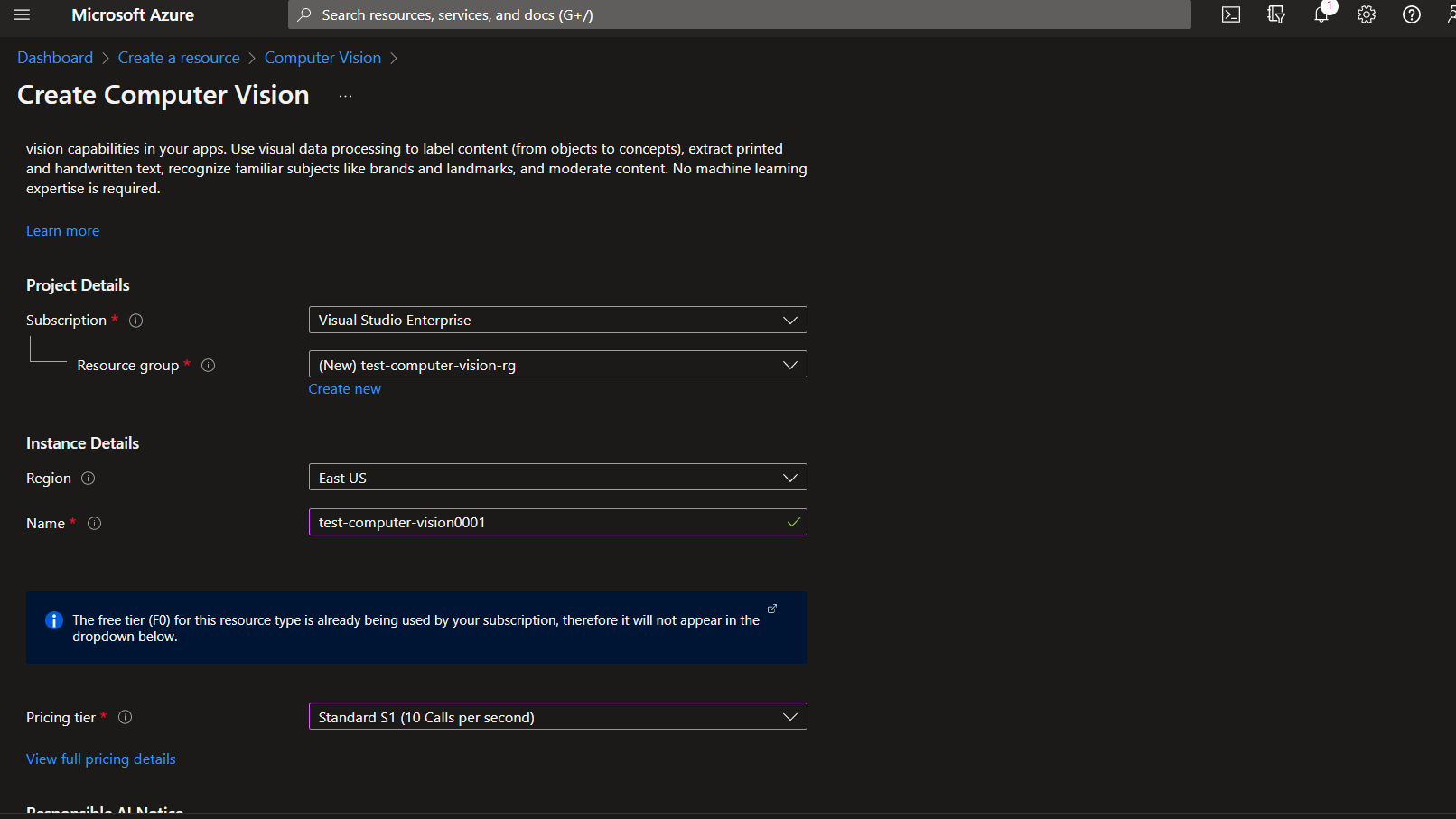This screenshot has width=1456, height=819.
Task: Go to Dashboard breadcrumb
Action: click(x=55, y=58)
